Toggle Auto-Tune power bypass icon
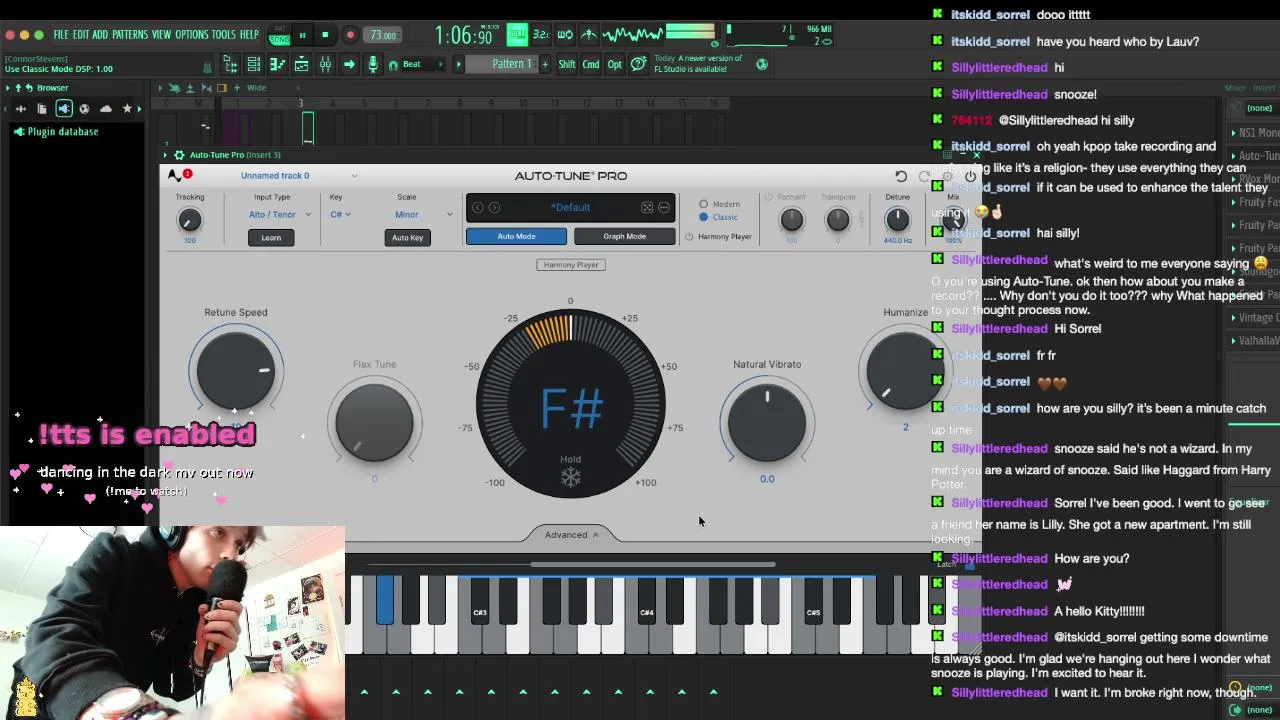The height and width of the screenshot is (720, 1280). tap(970, 176)
